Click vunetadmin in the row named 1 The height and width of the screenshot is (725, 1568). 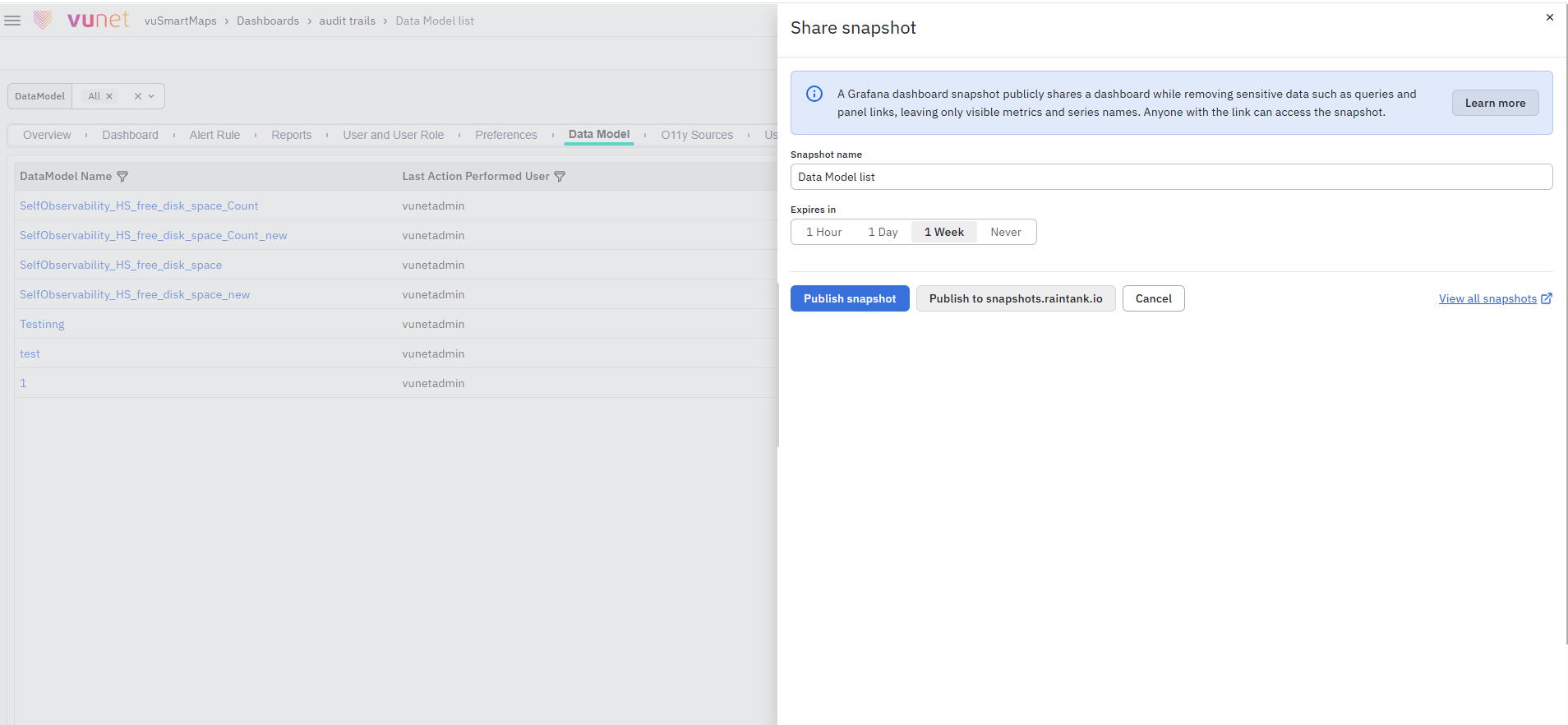(433, 383)
